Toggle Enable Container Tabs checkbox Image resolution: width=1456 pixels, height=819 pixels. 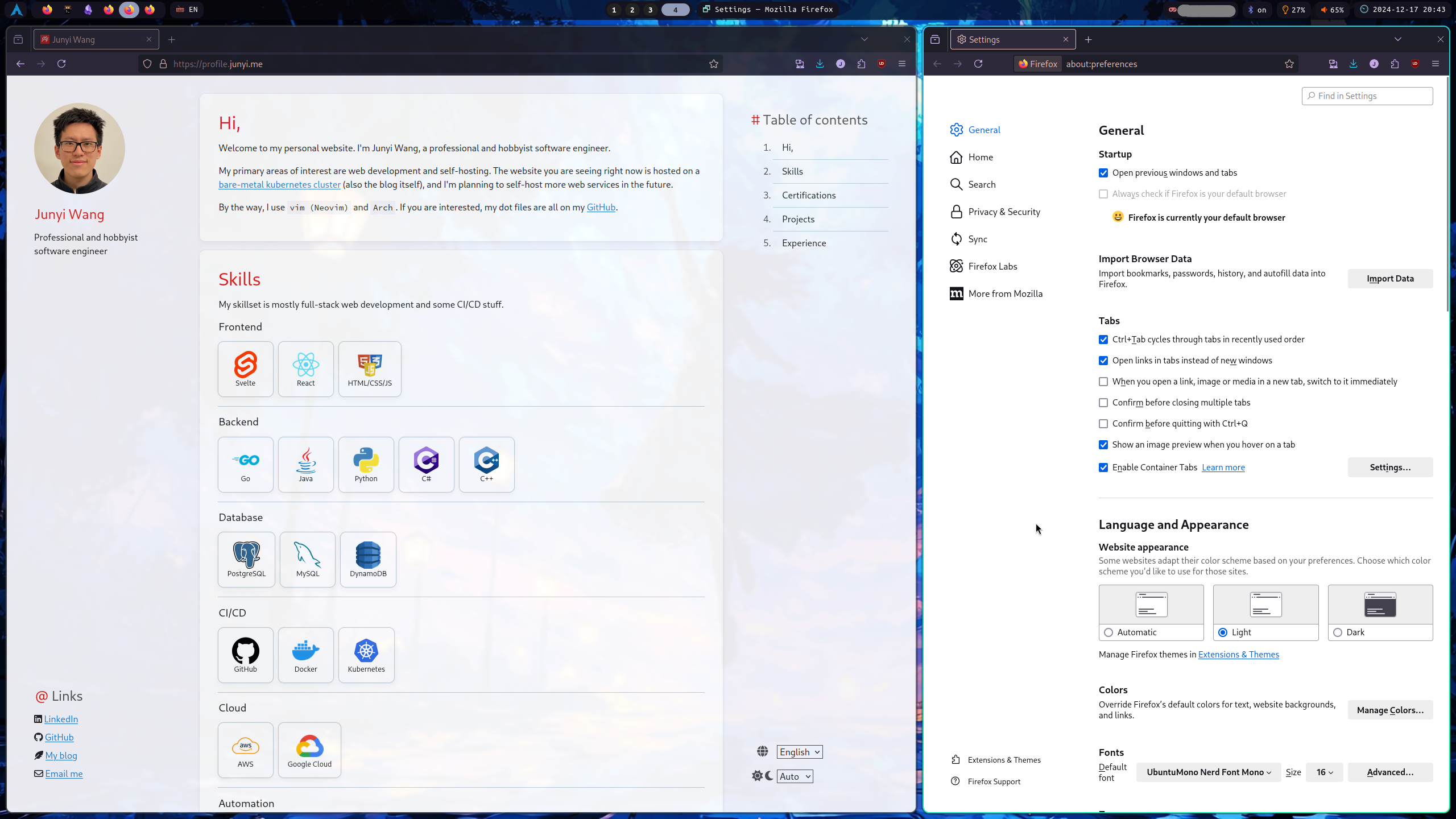tap(1103, 468)
